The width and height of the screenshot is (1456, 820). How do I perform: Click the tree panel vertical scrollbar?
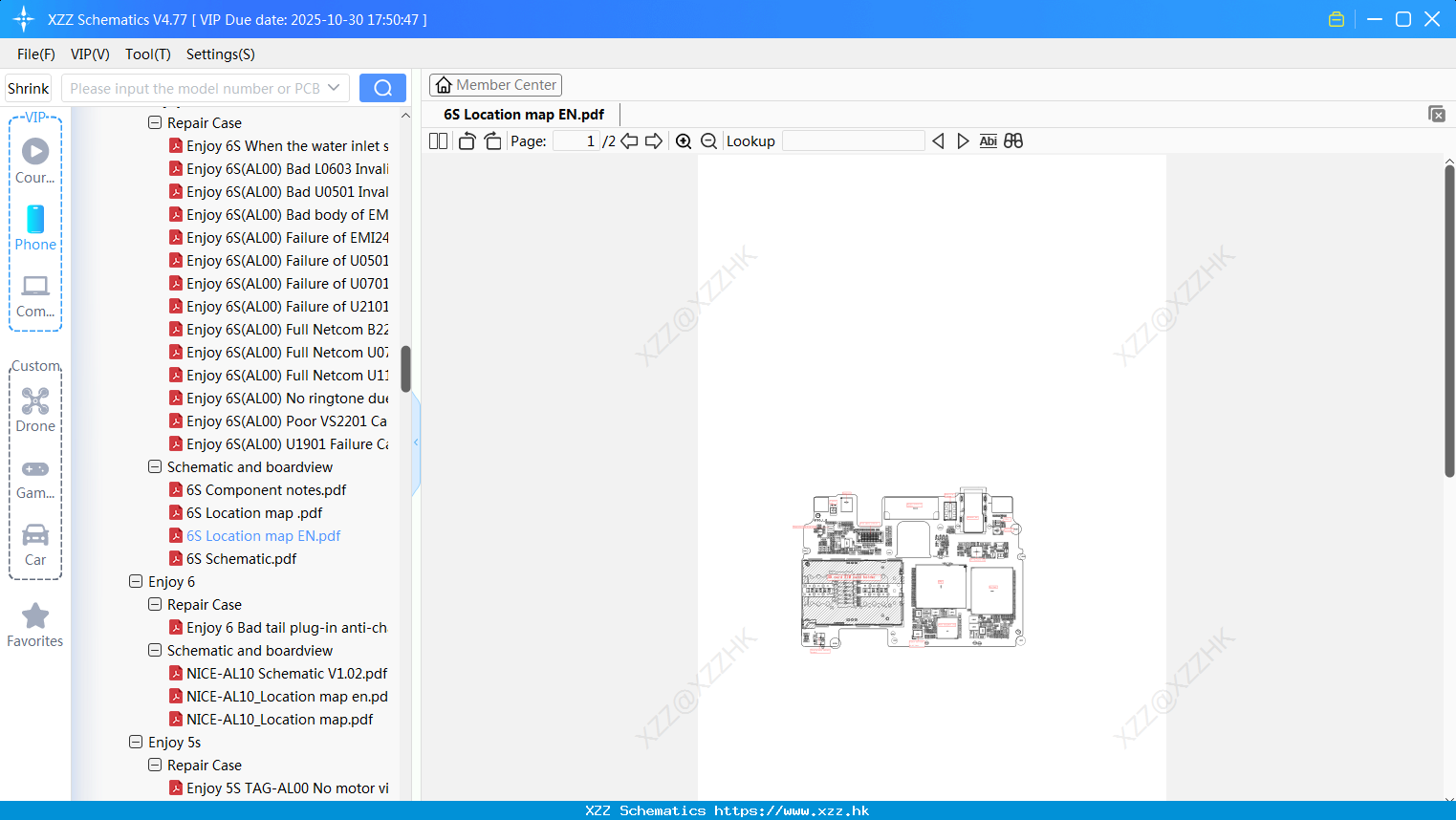[405, 368]
